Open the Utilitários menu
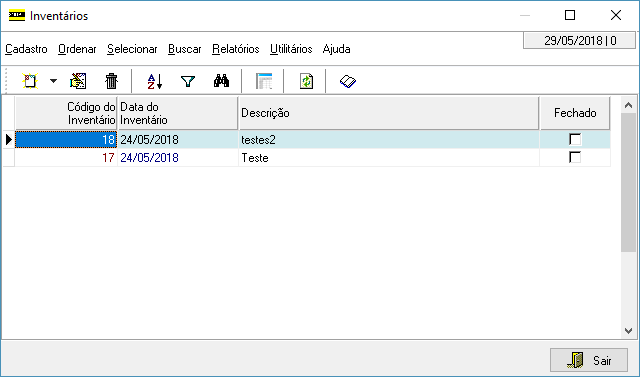 click(291, 49)
